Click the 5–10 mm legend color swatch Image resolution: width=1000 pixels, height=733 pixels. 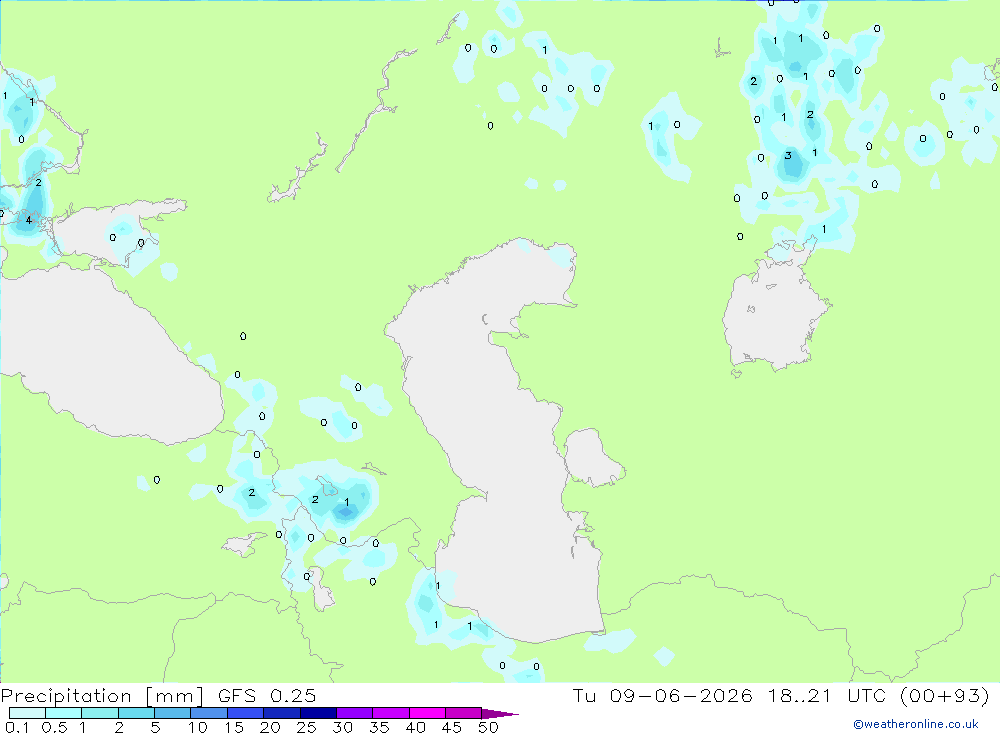[x=173, y=713]
